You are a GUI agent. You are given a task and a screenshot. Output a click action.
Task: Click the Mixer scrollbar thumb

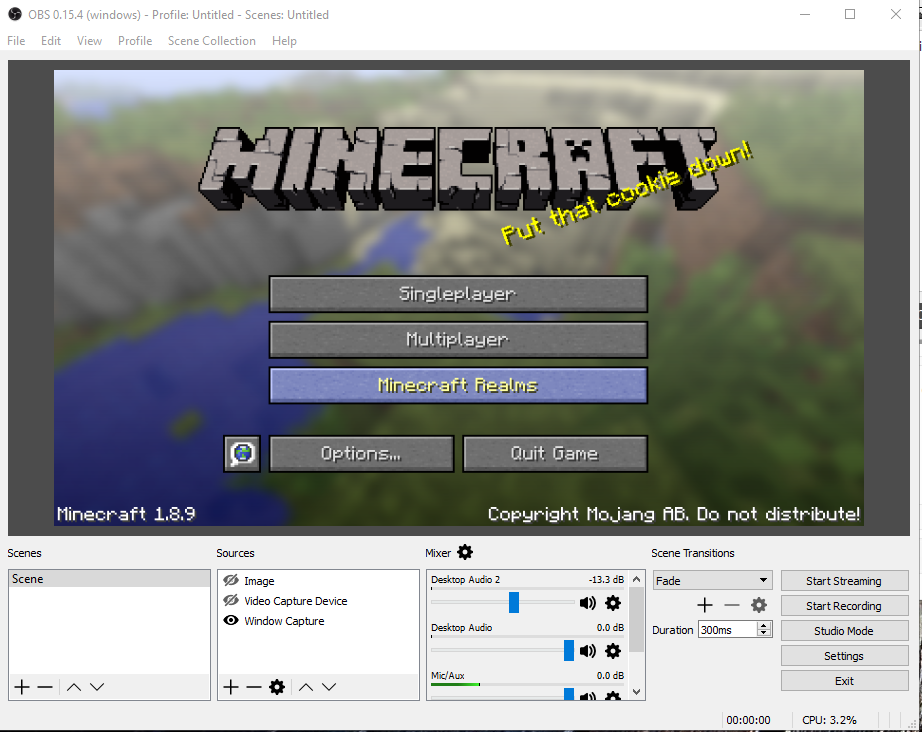click(x=636, y=619)
